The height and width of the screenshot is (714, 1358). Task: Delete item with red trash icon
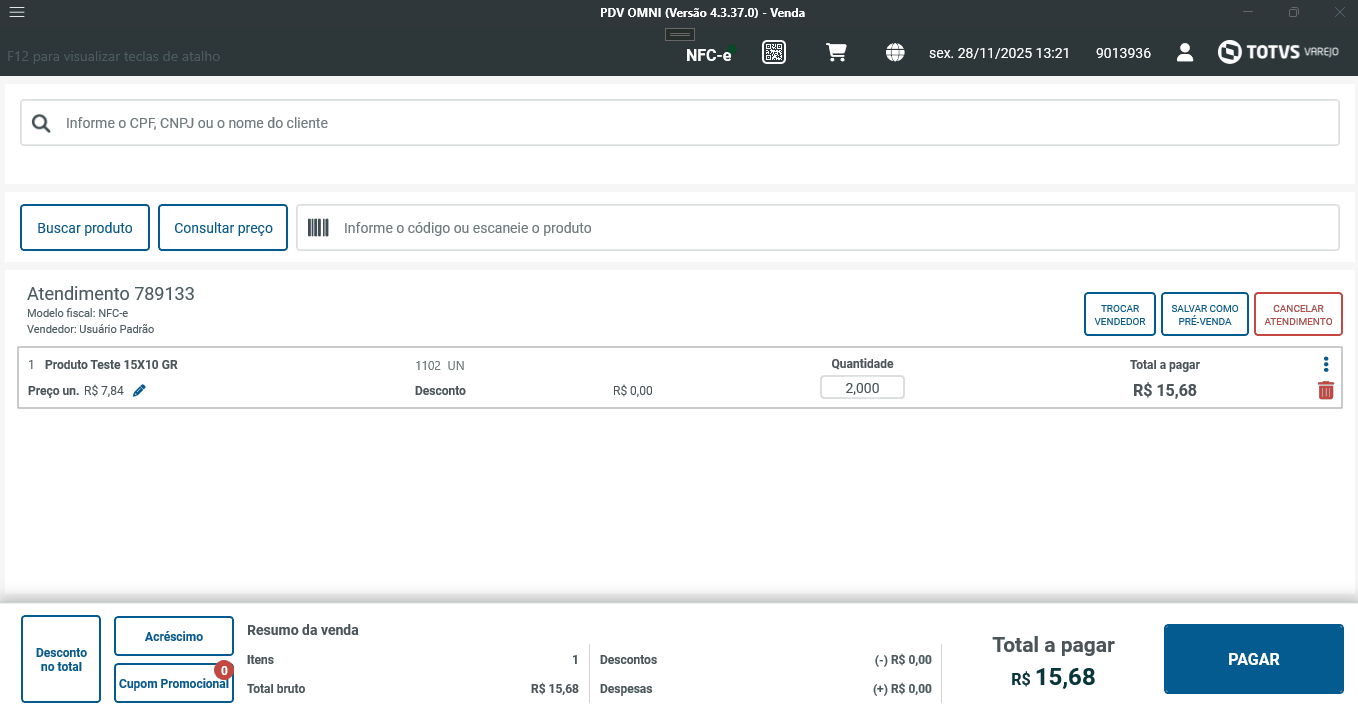[x=1326, y=391]
